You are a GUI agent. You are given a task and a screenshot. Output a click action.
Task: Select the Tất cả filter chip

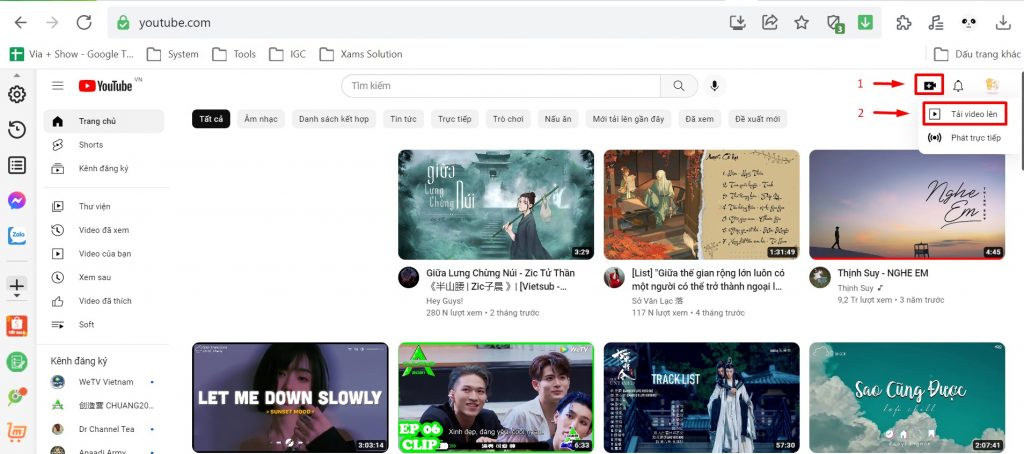coord(211,119)
